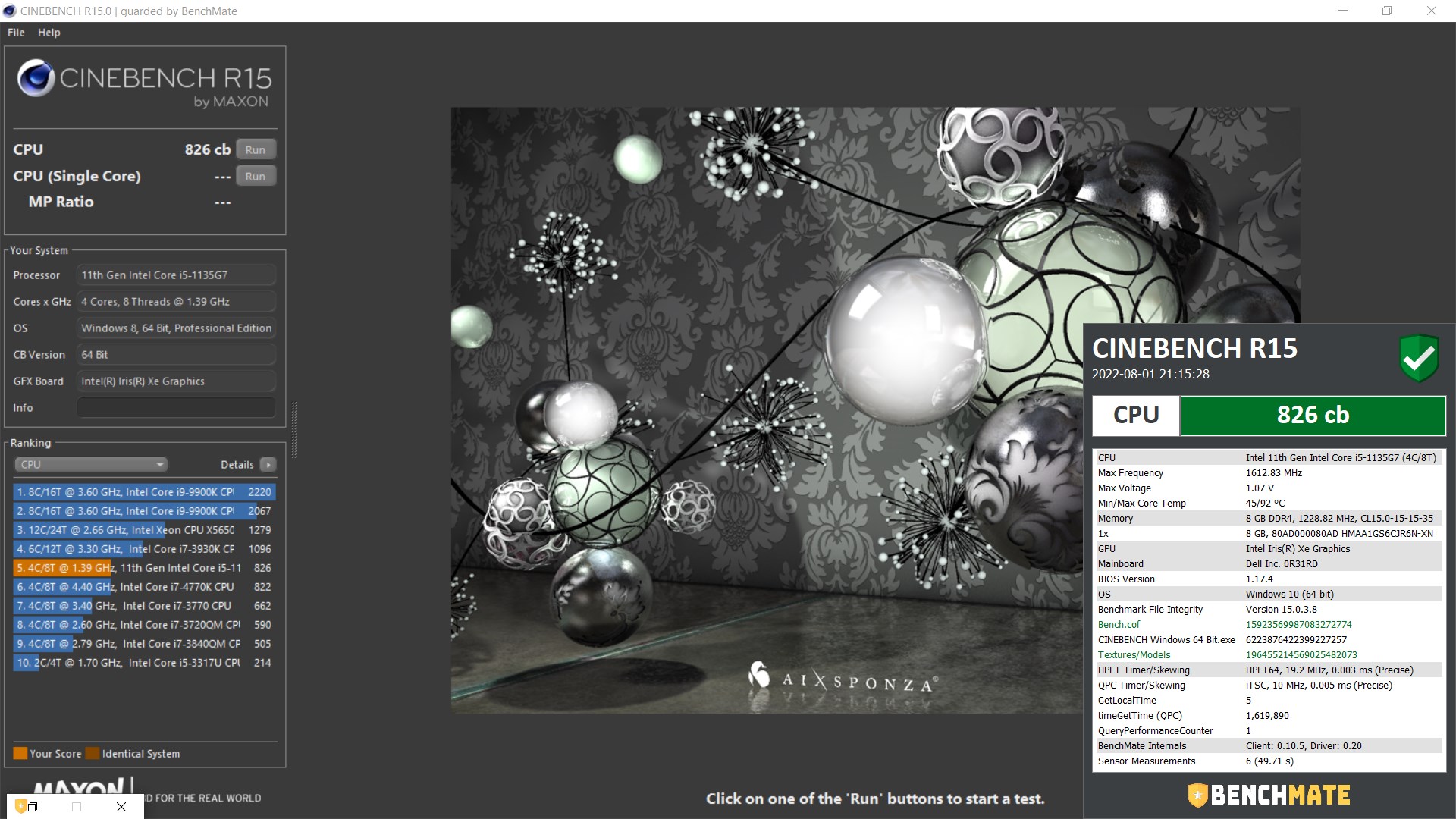Screen dimensions: 1456x819
Task: Click the Memory 8 GB DDR4 row
Action: (x=1268, y=518)
